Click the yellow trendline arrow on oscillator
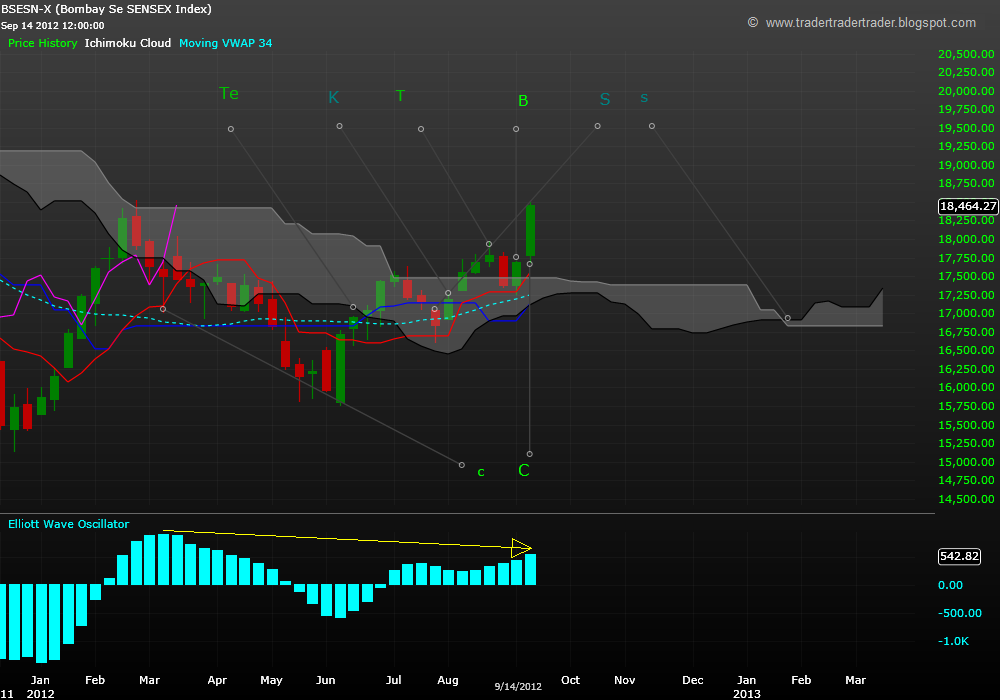The width and height of the screenshot is (1000, 700). pyautogui.click(x=520, y=546)
